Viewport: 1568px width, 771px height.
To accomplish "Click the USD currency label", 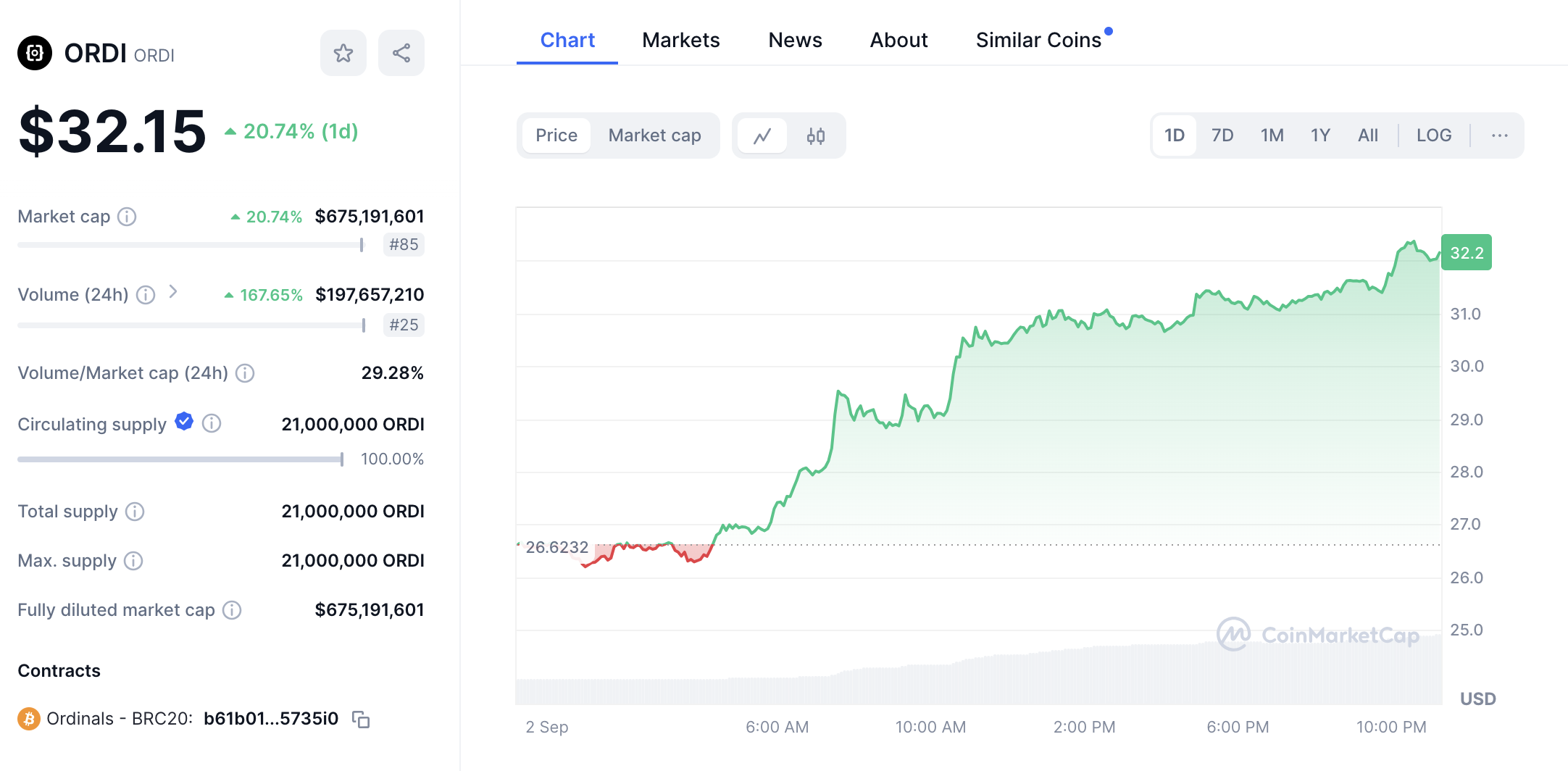I will pos(1478,699).
